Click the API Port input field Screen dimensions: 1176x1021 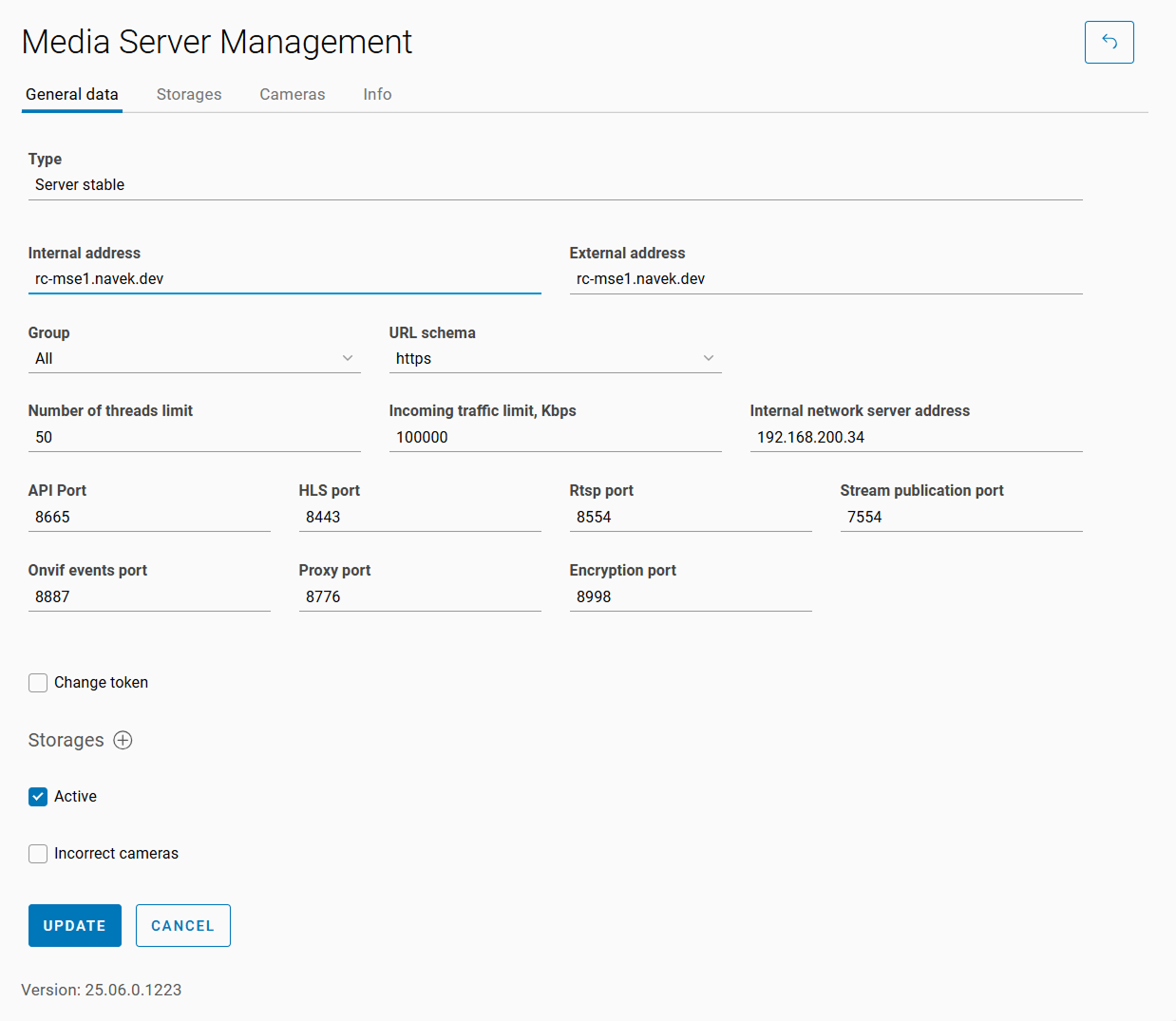click(x=149, y=517)
